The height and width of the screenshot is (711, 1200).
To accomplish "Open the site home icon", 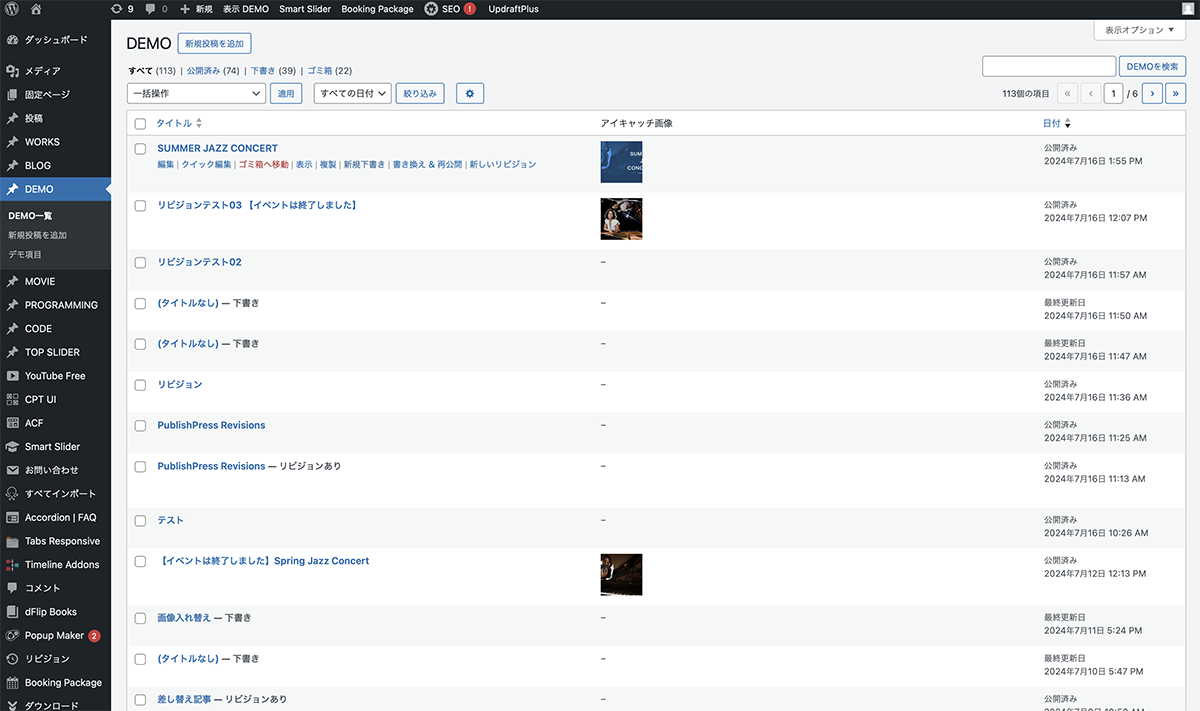I will click(x=36, y=9).
